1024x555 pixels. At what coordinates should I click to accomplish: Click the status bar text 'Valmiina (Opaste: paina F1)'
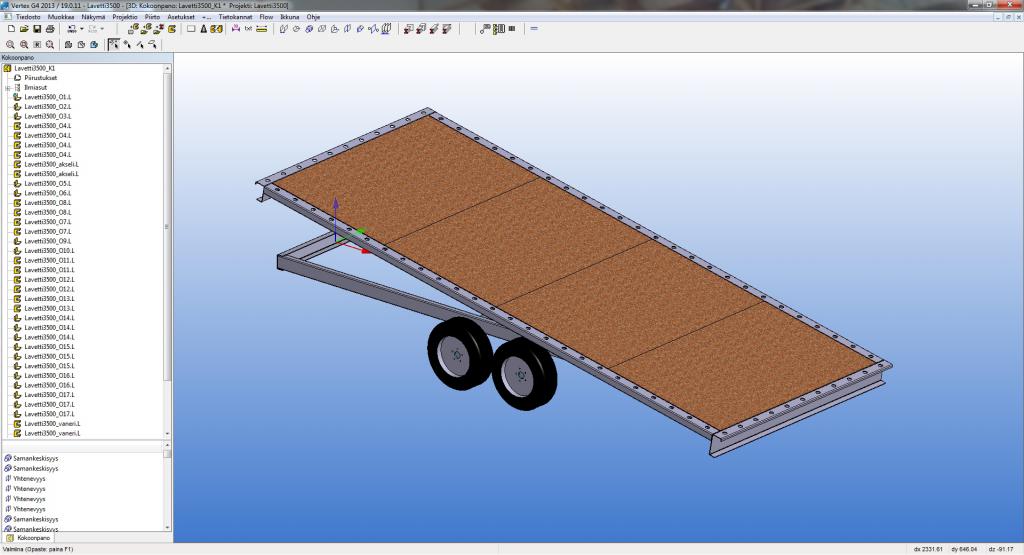pos(38,549)
